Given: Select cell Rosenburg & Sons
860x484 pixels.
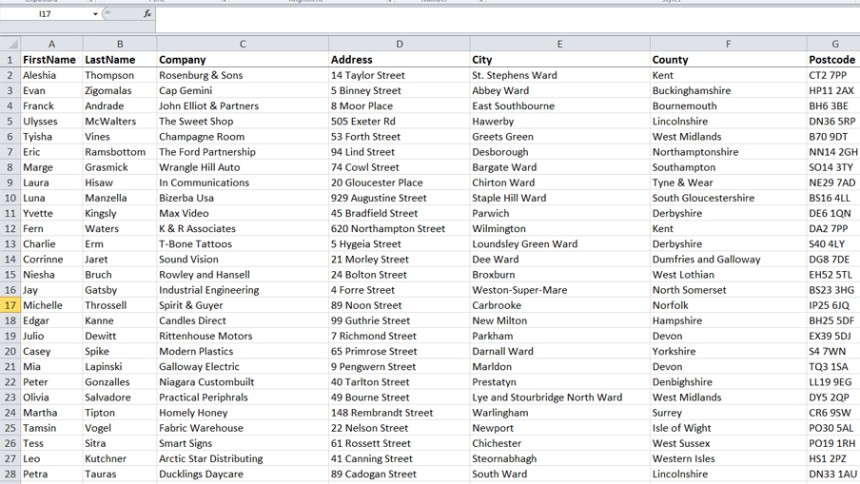Looking at the screenshot, I should point(242,75).
